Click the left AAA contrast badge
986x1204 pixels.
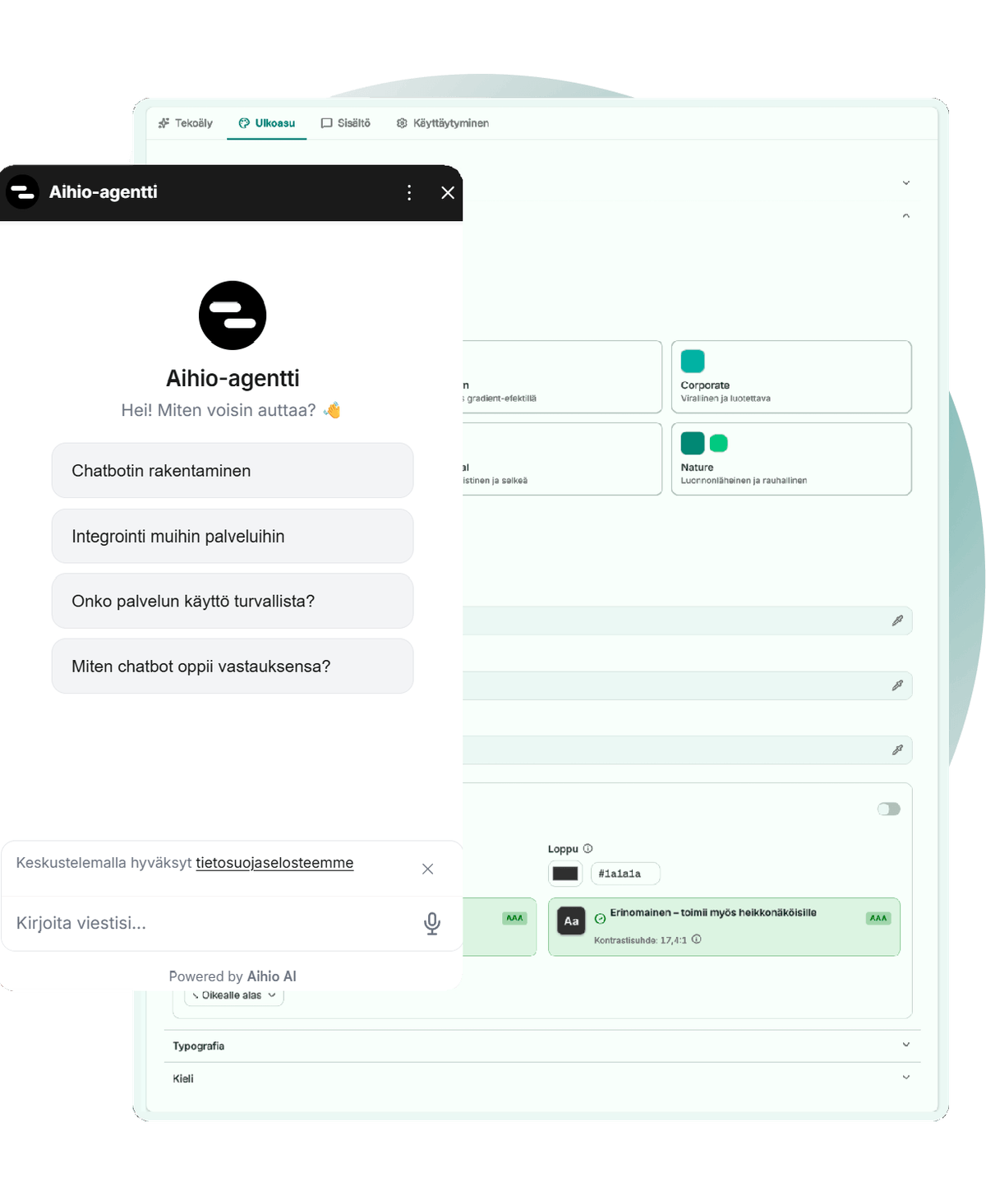514,918
